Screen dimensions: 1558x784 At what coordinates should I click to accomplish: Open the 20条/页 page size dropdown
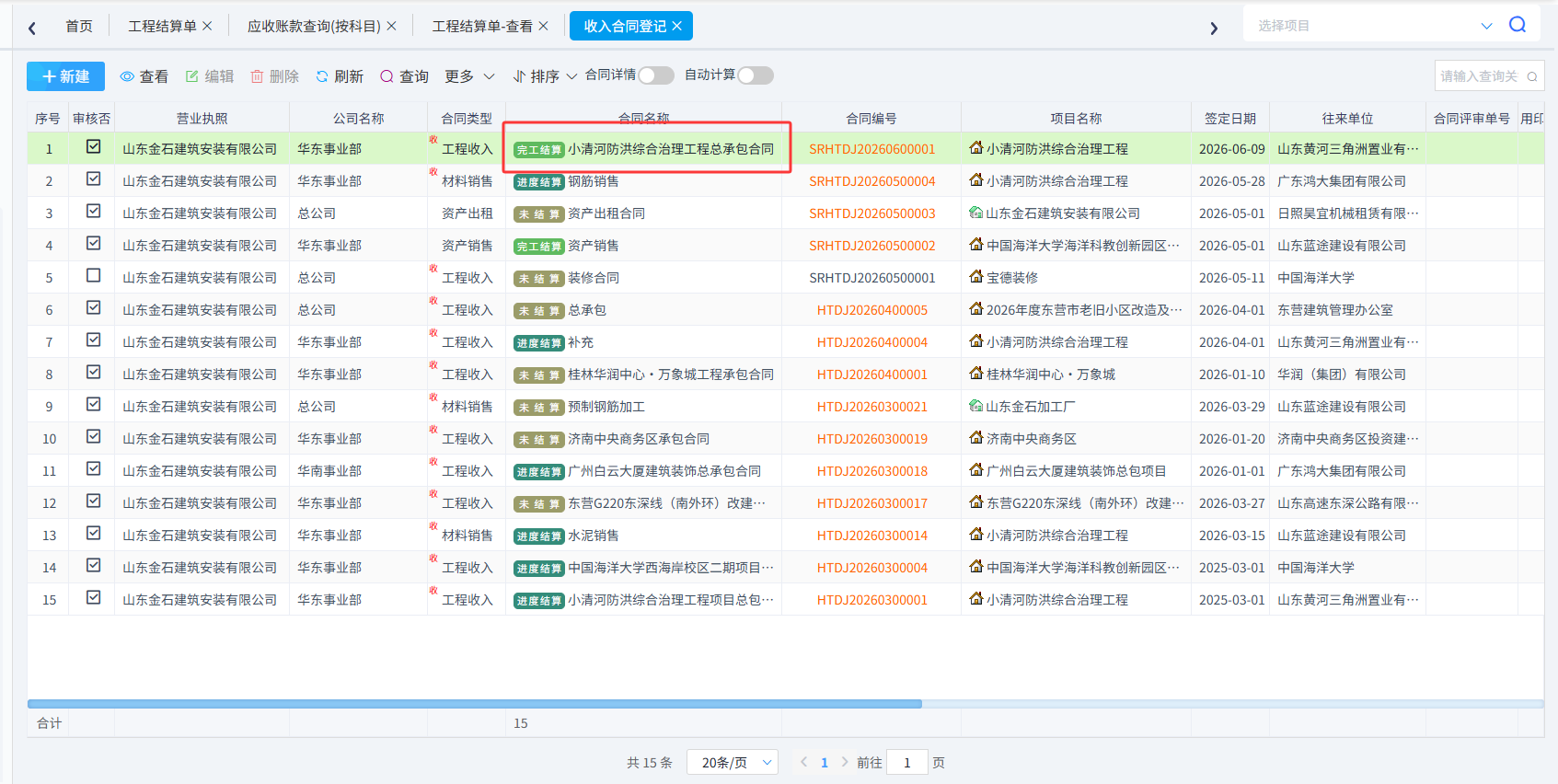(x=733, y=762)
